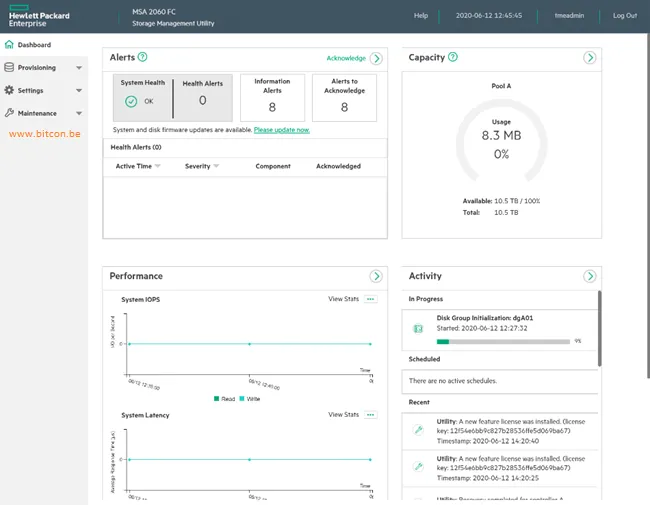The width and height of the screenshot is (650, 505).
Task: Expand the Provisioning menu
Action: [79, 68]
